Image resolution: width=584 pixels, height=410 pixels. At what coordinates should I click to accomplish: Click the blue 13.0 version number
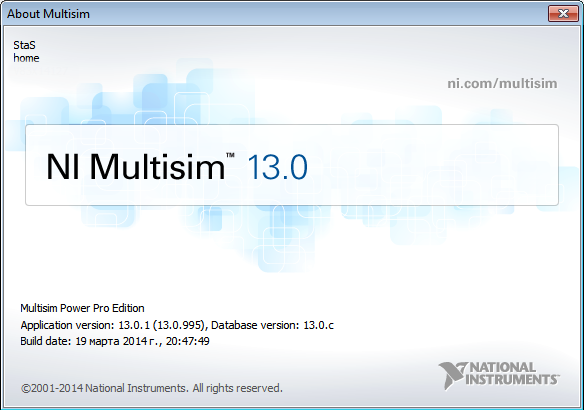(277, 167)
